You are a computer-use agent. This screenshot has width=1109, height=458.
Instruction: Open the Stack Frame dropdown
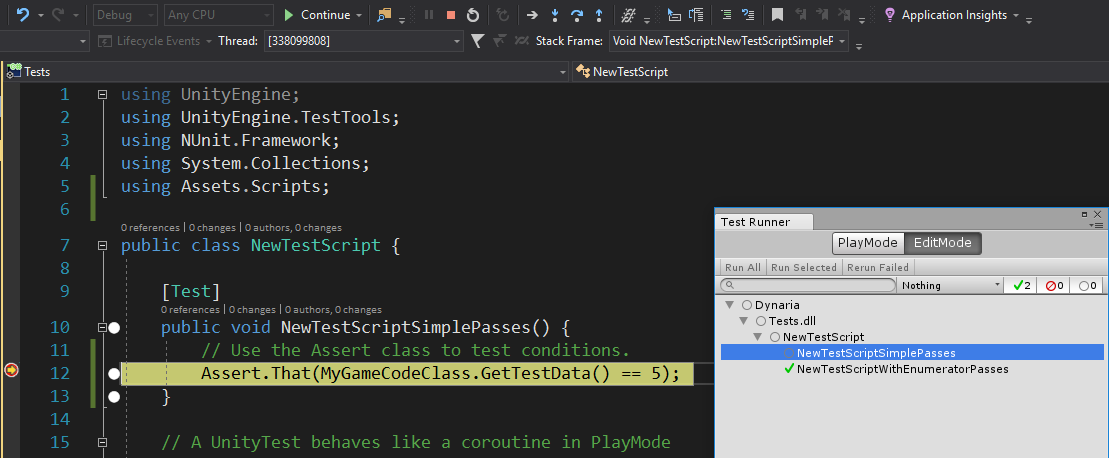point(728,41)
